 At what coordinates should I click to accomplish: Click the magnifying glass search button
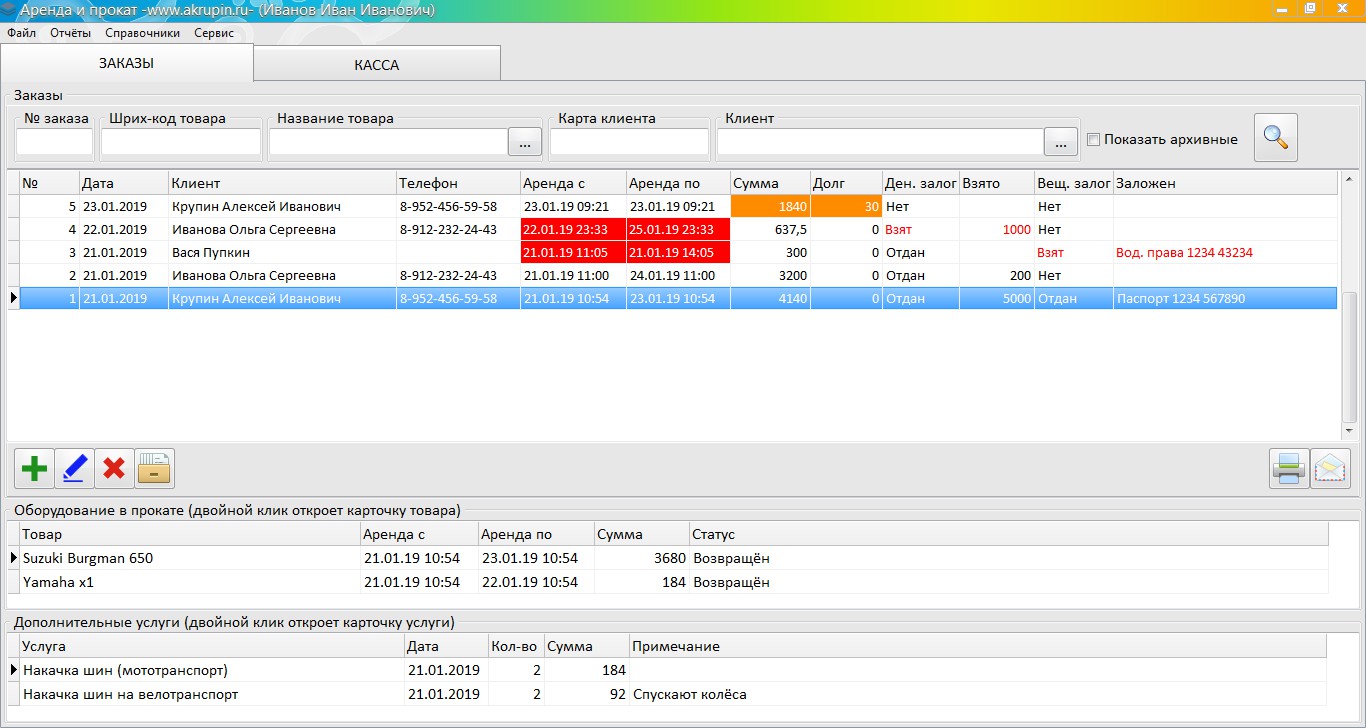(x=1275, y=138)
